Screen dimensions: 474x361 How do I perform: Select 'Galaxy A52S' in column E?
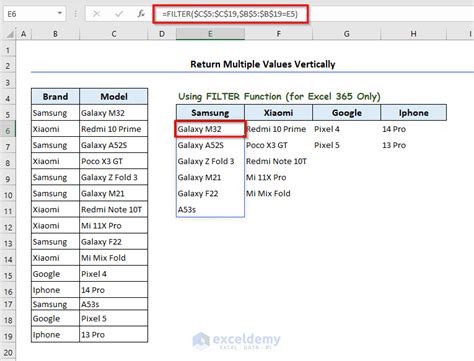pos(210,145)
